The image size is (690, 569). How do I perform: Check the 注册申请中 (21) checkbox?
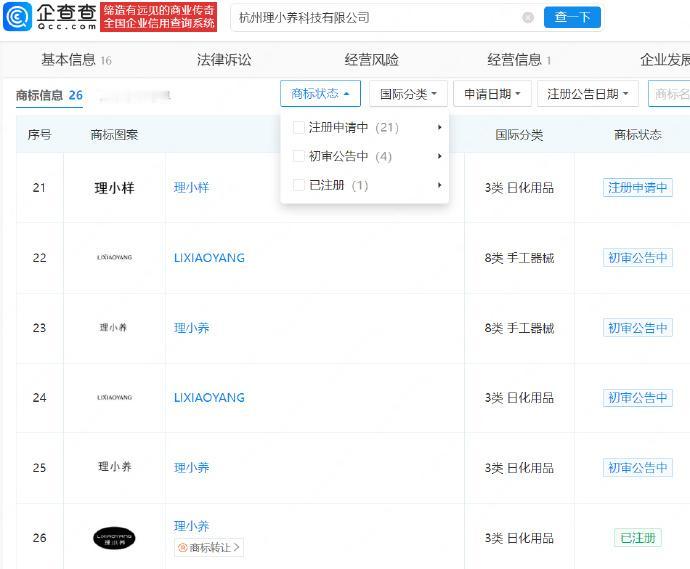299,128
